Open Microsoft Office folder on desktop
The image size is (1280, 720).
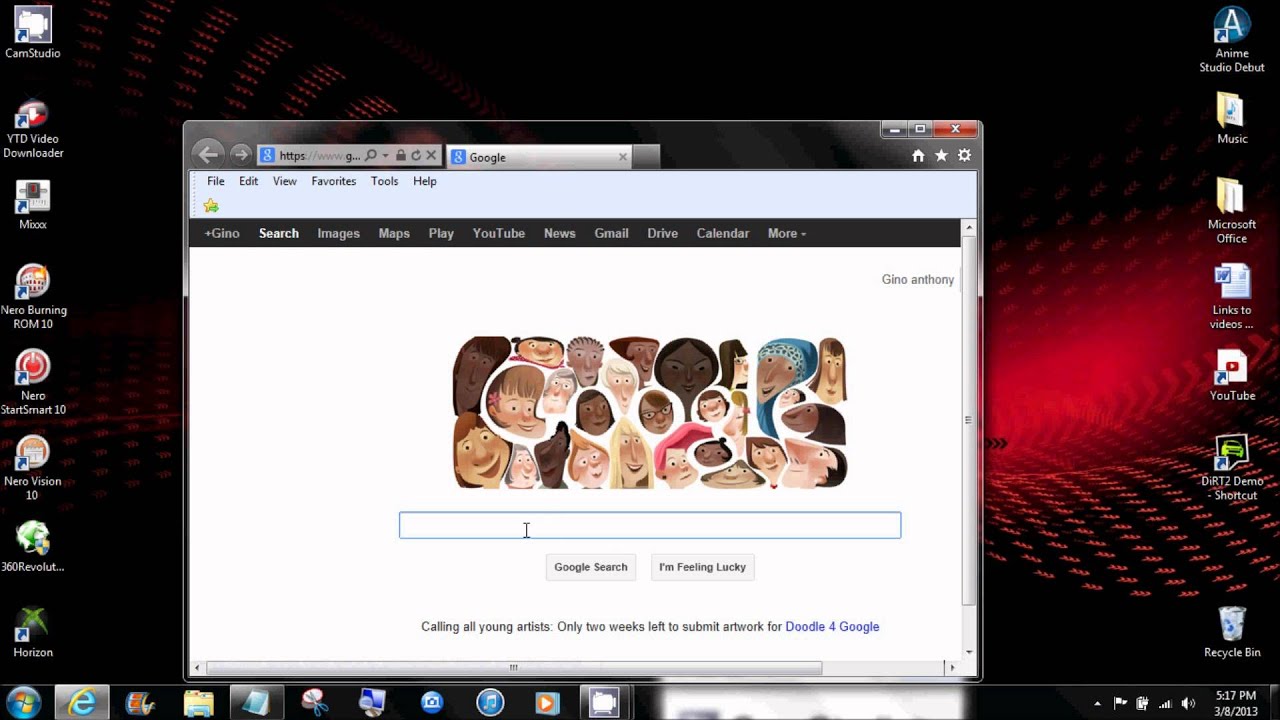[x=1232, y=211]
